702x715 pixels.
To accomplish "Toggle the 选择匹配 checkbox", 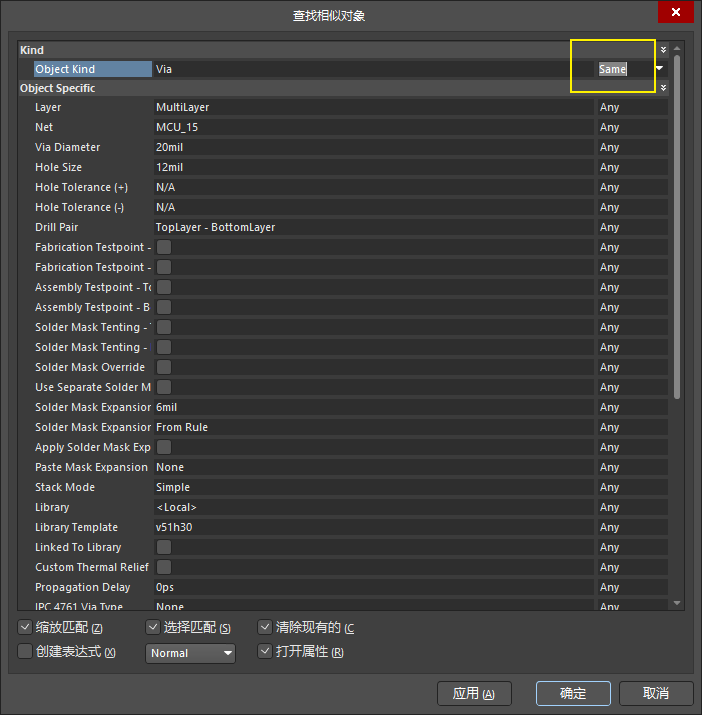I will point(153,628).
